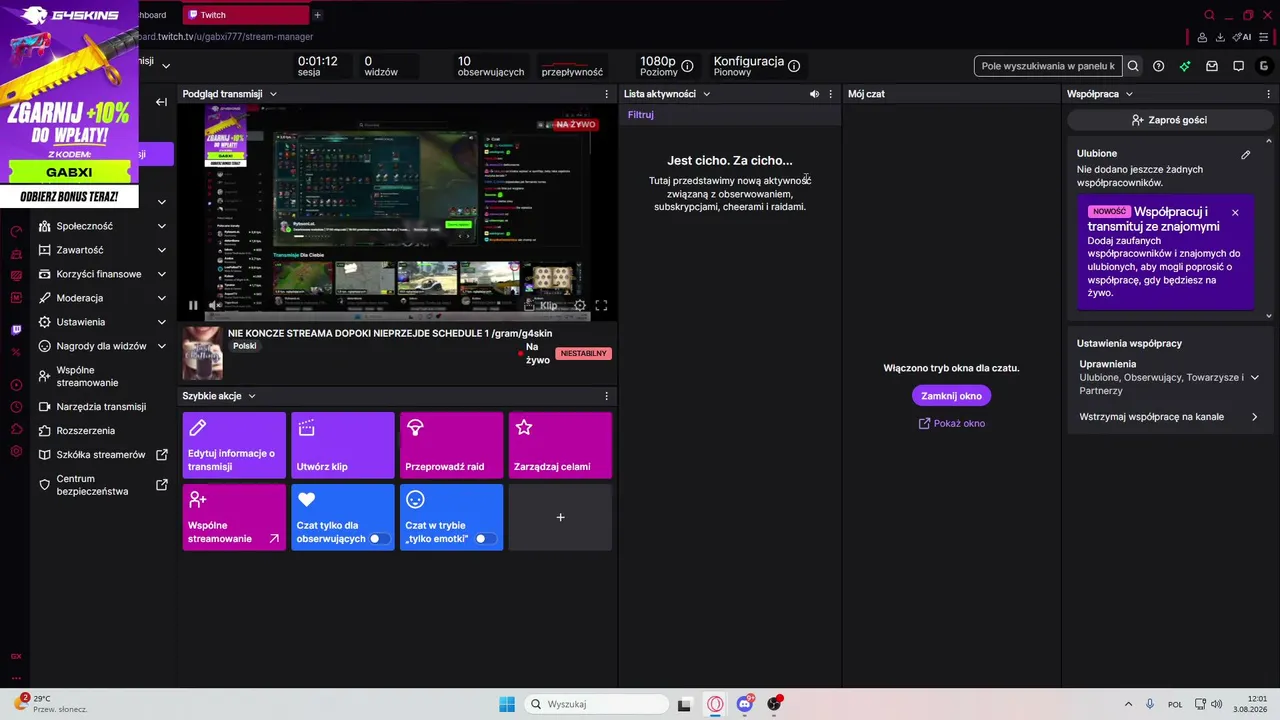The height and width of the screenshot is (720, 1280).
Task: Click the browser tab search magnifier icon
Action: (x=1209, y=15)
